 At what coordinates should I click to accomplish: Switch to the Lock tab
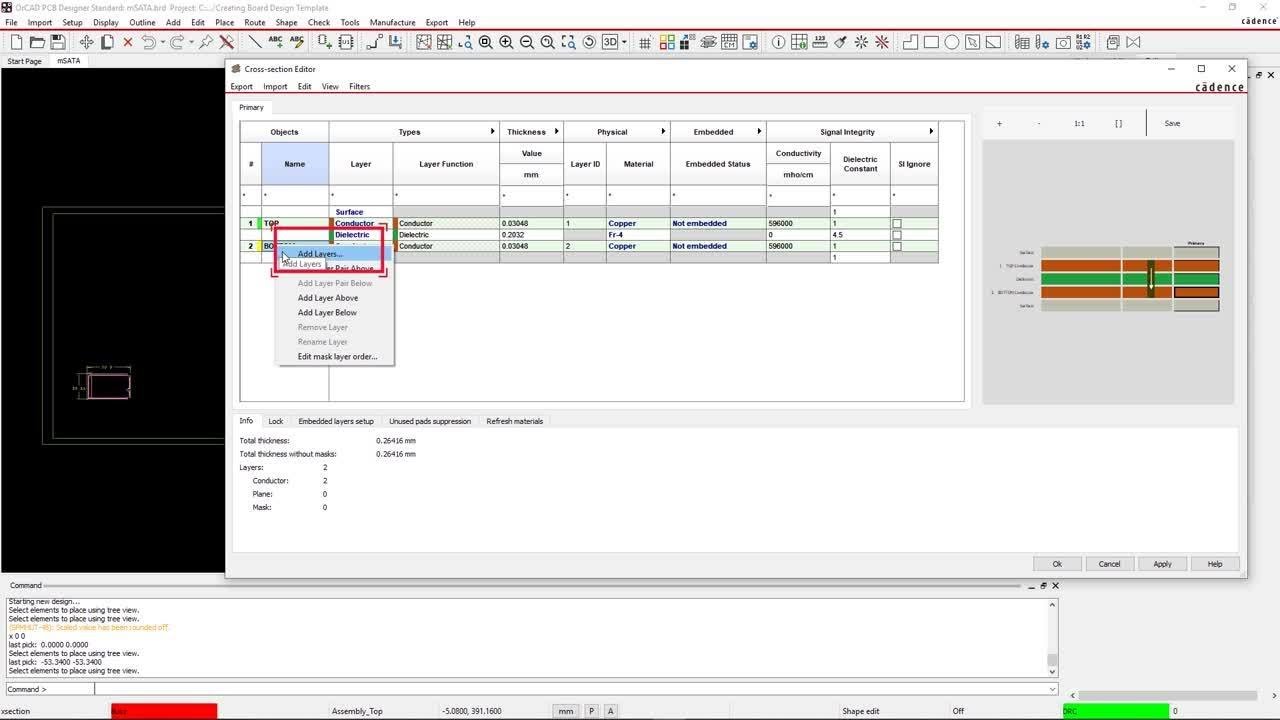[x=276, y=421]
